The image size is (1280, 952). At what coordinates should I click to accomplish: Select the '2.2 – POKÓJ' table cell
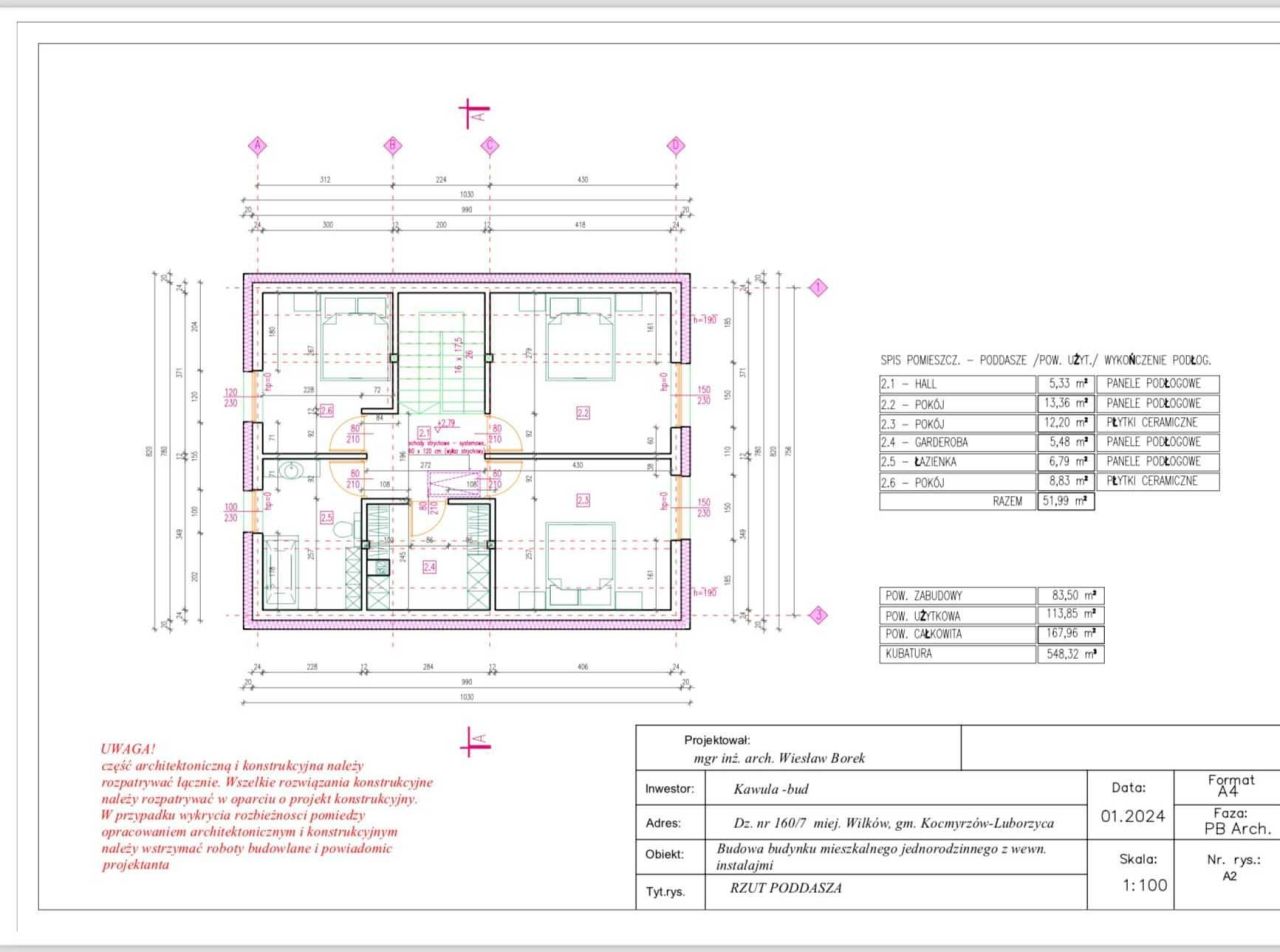point(958,403)
